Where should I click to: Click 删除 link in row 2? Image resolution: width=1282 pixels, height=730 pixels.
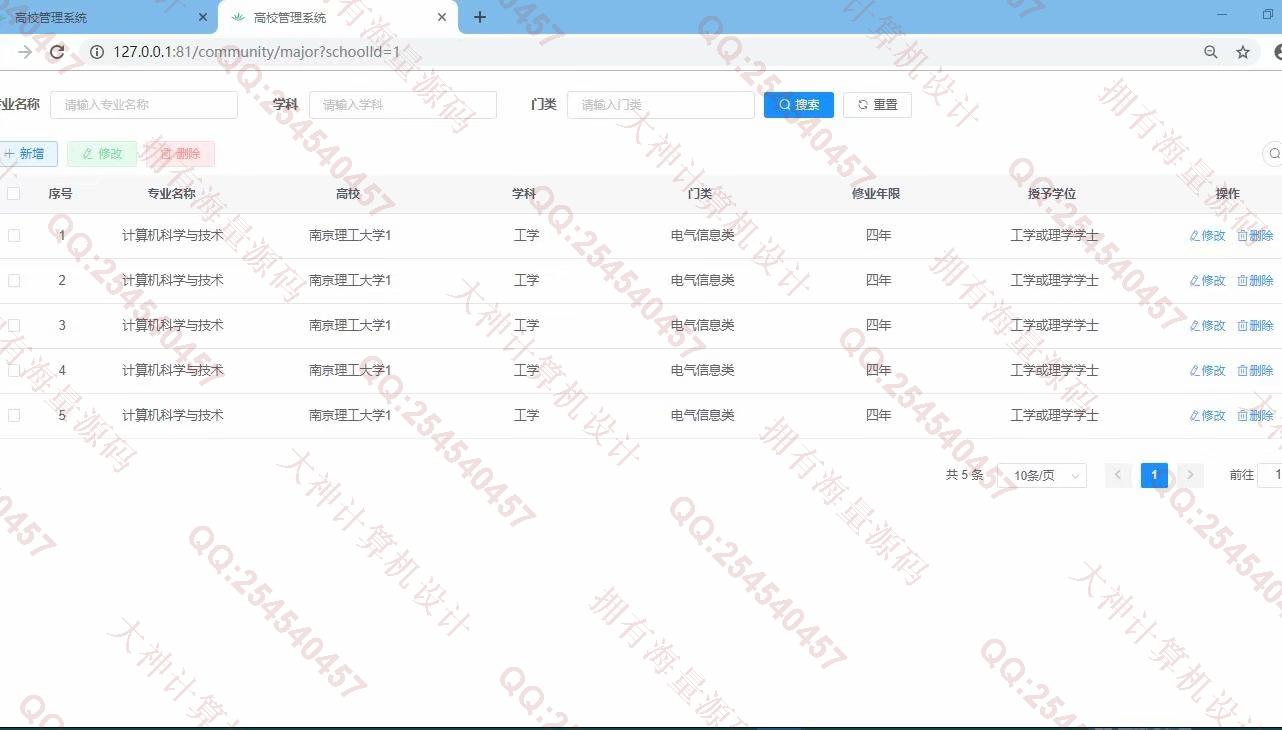pos(1255,281)
